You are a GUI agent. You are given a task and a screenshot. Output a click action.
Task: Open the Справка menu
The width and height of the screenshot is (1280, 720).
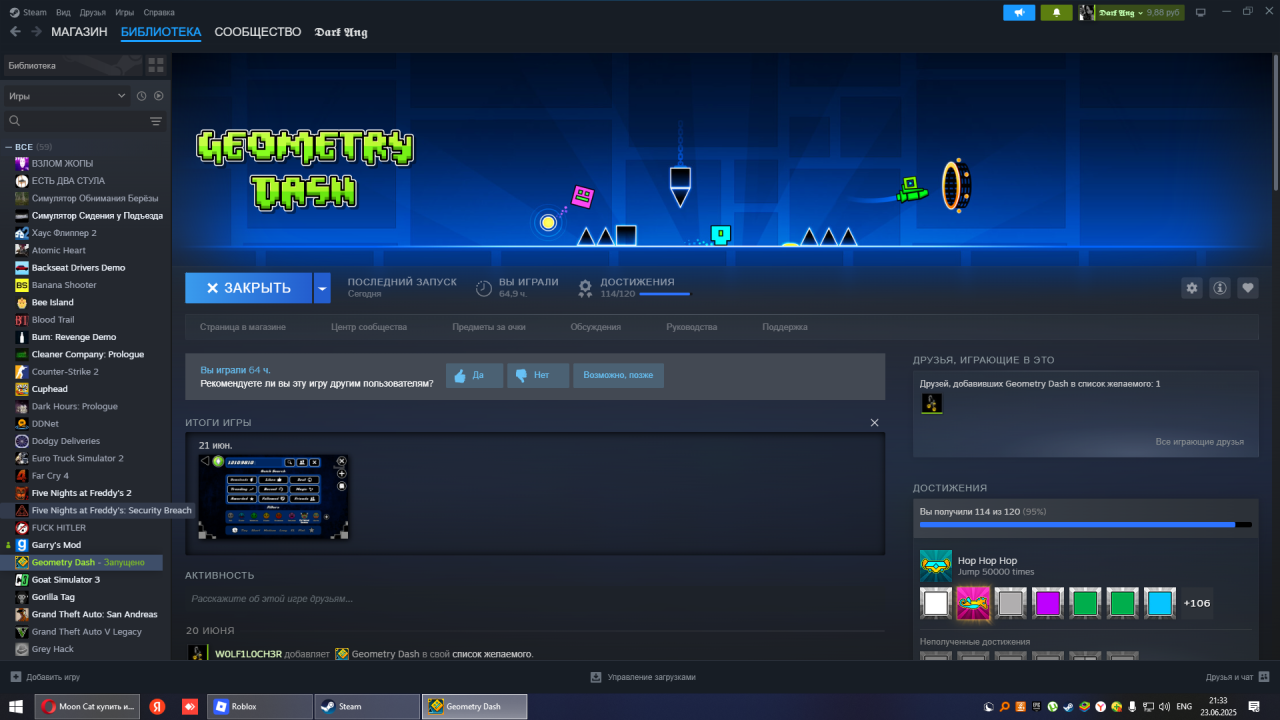pyautogui.click(x=159, y=12)
